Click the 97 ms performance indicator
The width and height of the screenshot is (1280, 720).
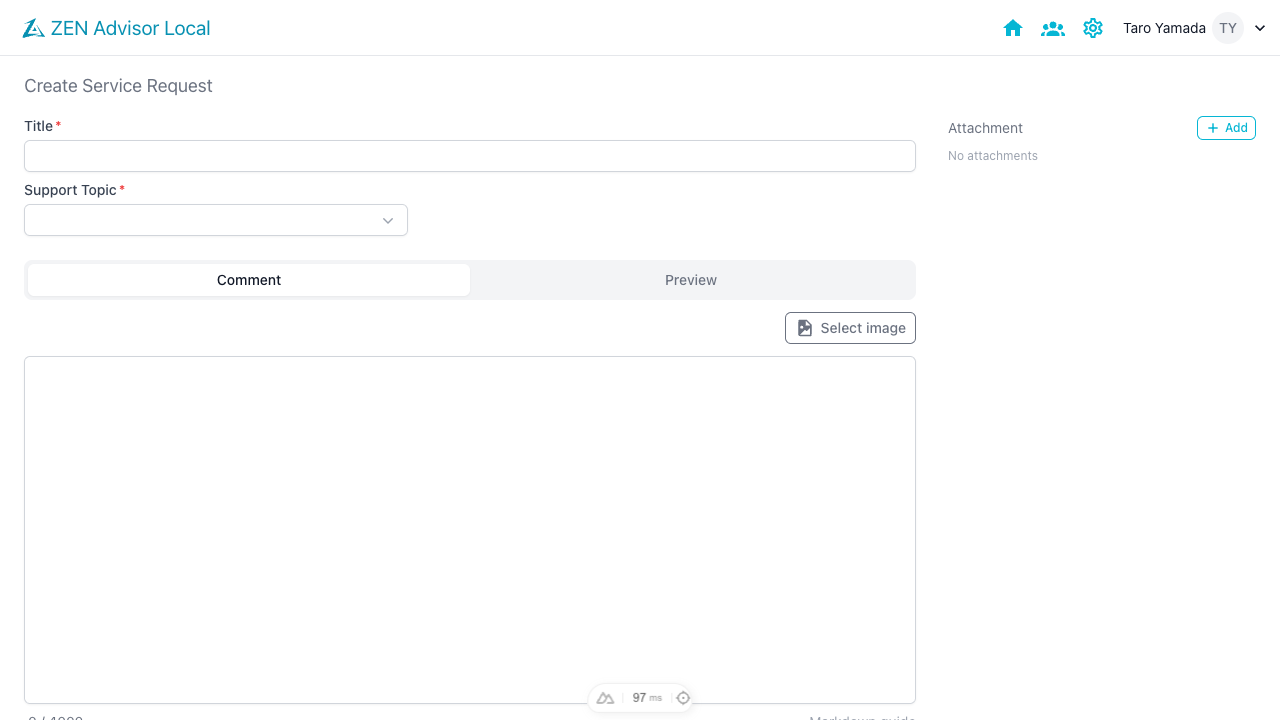point(644,697)
